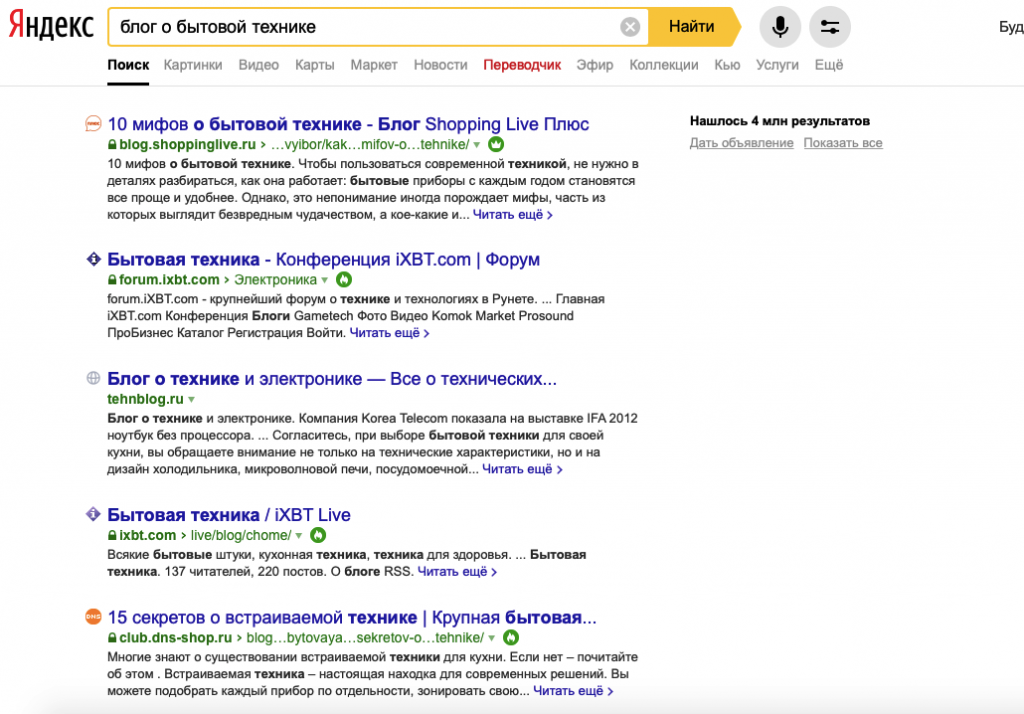Go to the Новости tab
This screenshot has width=1024, height=714.
pos(440,65)
